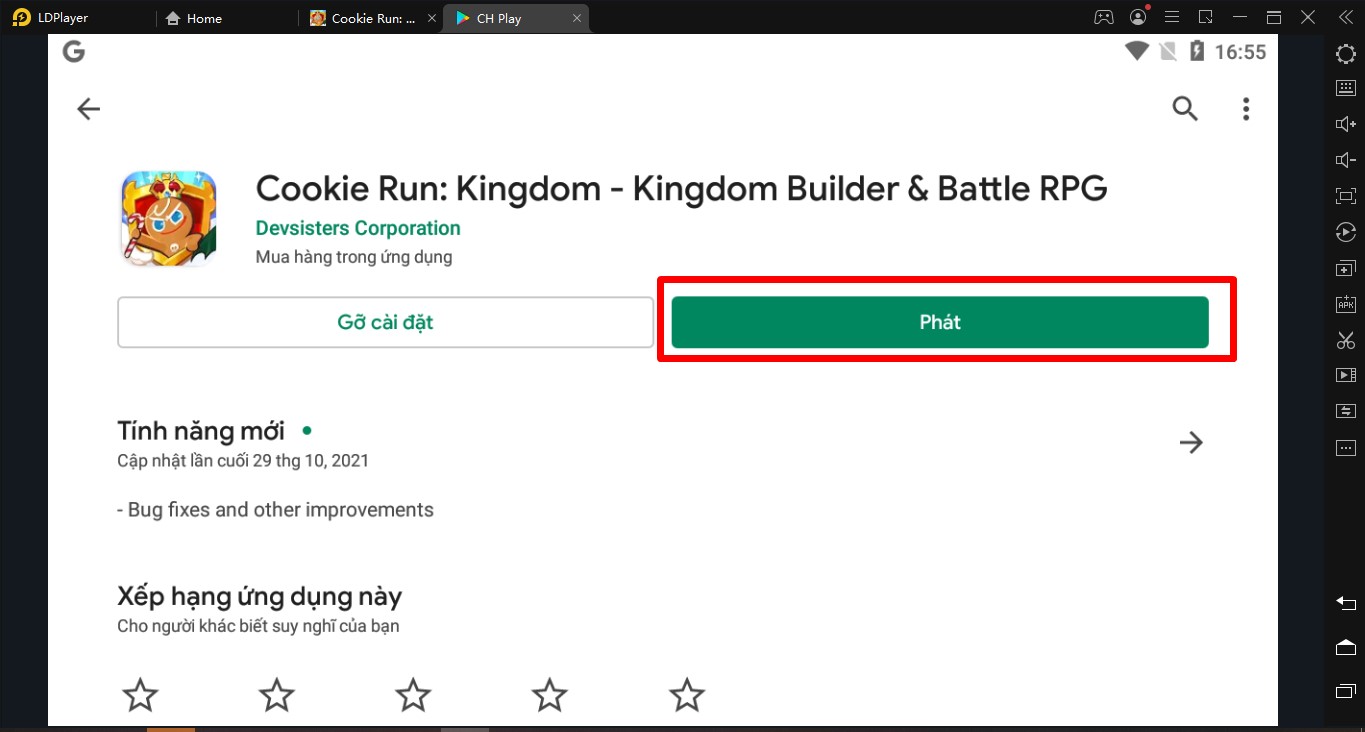Click the green Phát play button
The image size is (1365, 732).
tap(940, 322)
